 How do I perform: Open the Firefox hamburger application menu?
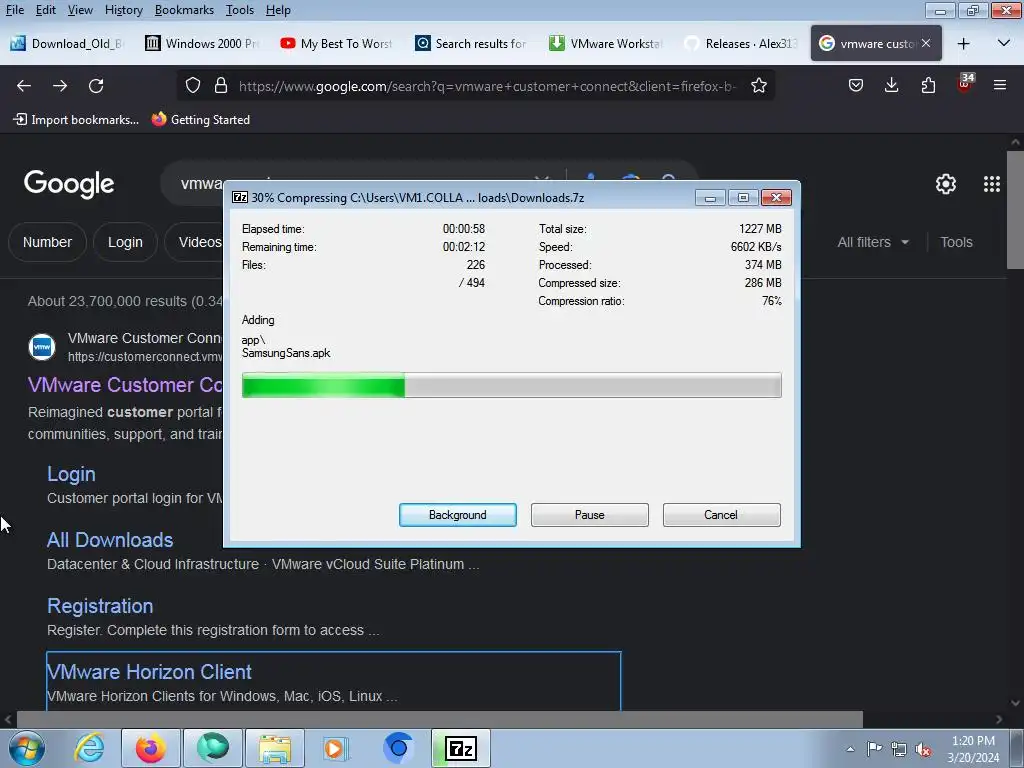(x=1000, y=86)
